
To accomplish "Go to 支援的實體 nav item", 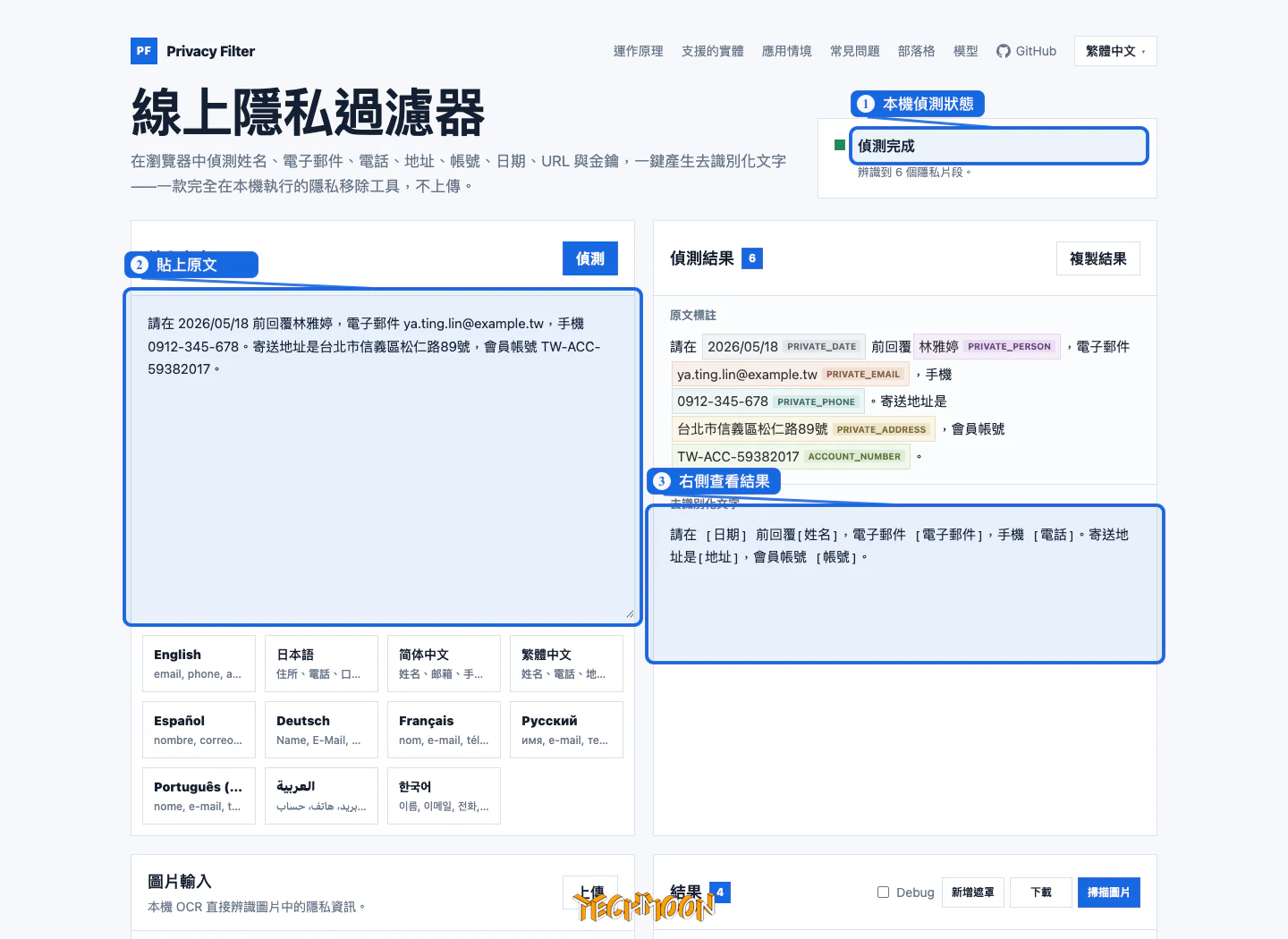I will click(x=713, y=51).
